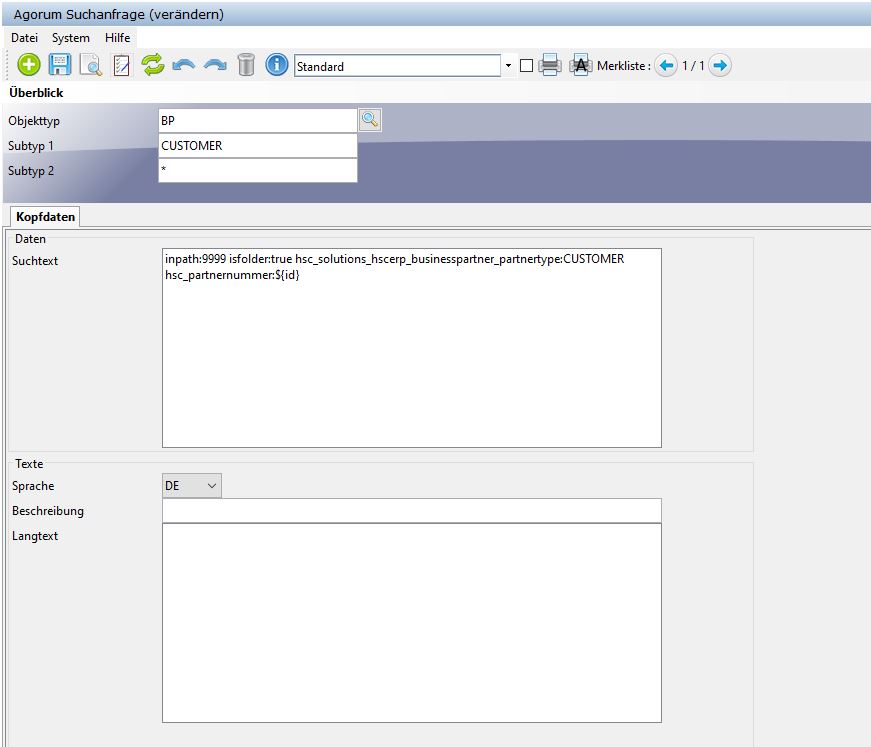Open the display-record magnifier page icon
Image resolution: width=871 pixels, height=747 pixels.
tap(91, 66)
